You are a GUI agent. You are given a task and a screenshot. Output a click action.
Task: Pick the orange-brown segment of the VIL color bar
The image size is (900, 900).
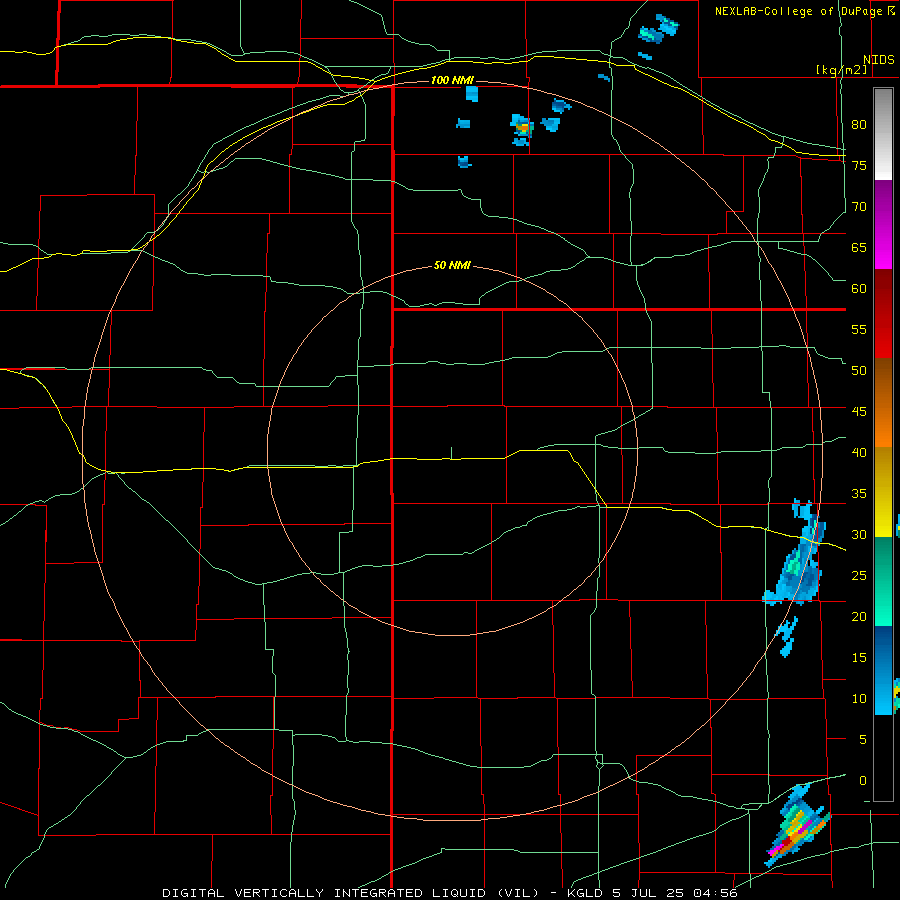[x=883, y=403]
